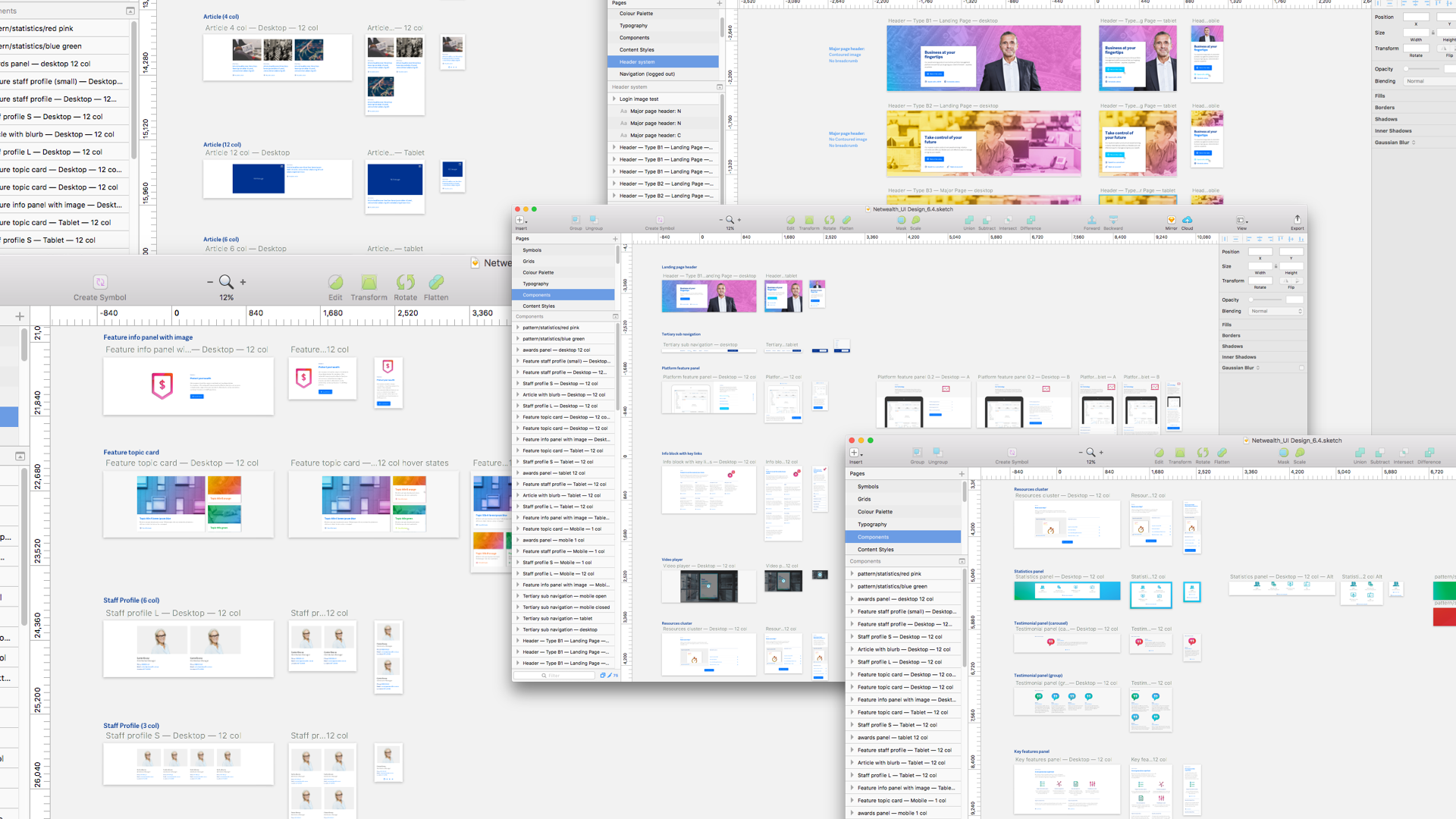Click the Mirror toolbar icon
The width and height of the screenshot is (1456, 819).
1171,220
